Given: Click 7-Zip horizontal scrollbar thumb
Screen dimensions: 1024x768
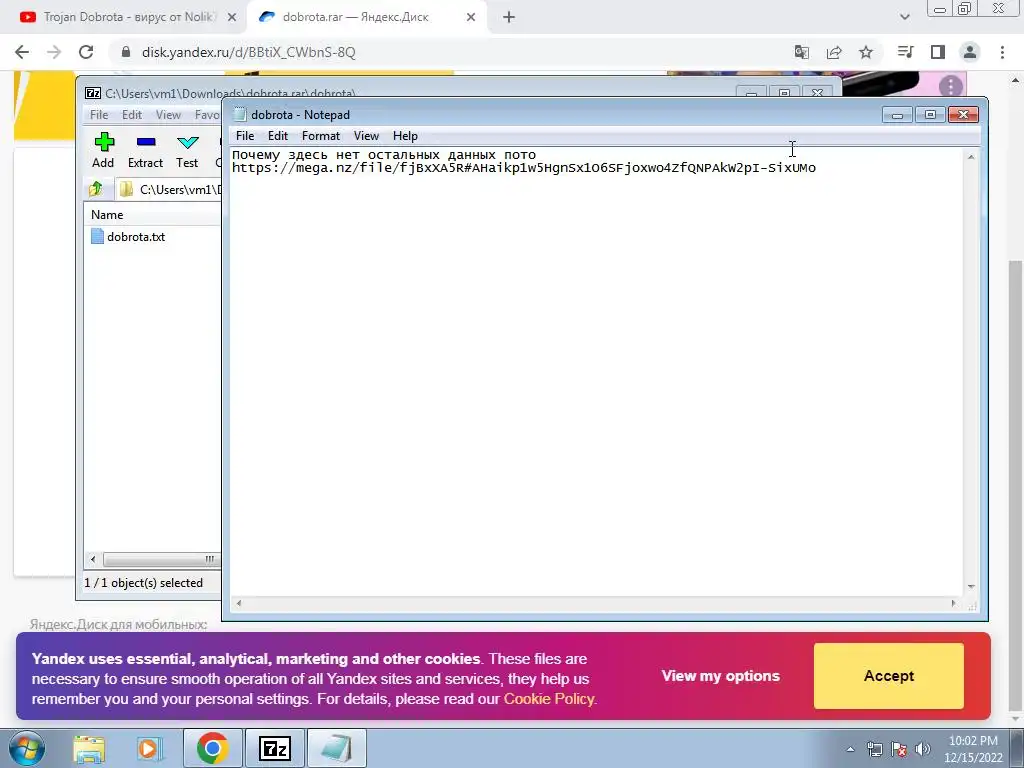Looking at the screenshot, I should coord(162,559).
